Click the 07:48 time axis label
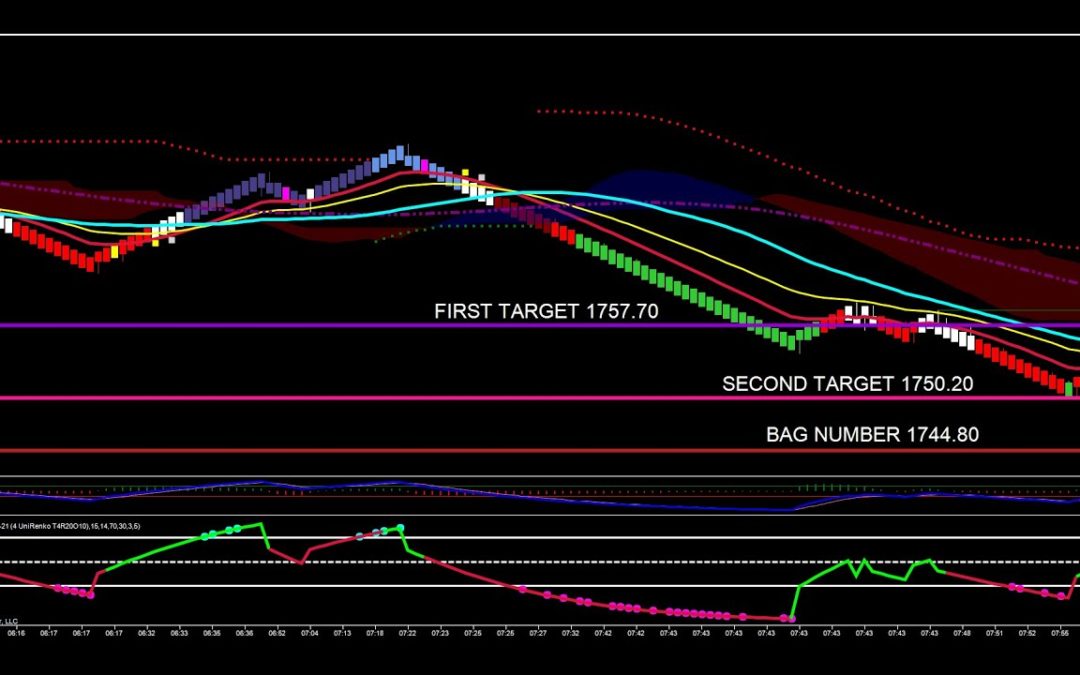The height and width of the screenshot is (675, 1080). click(x=963, y=632)
